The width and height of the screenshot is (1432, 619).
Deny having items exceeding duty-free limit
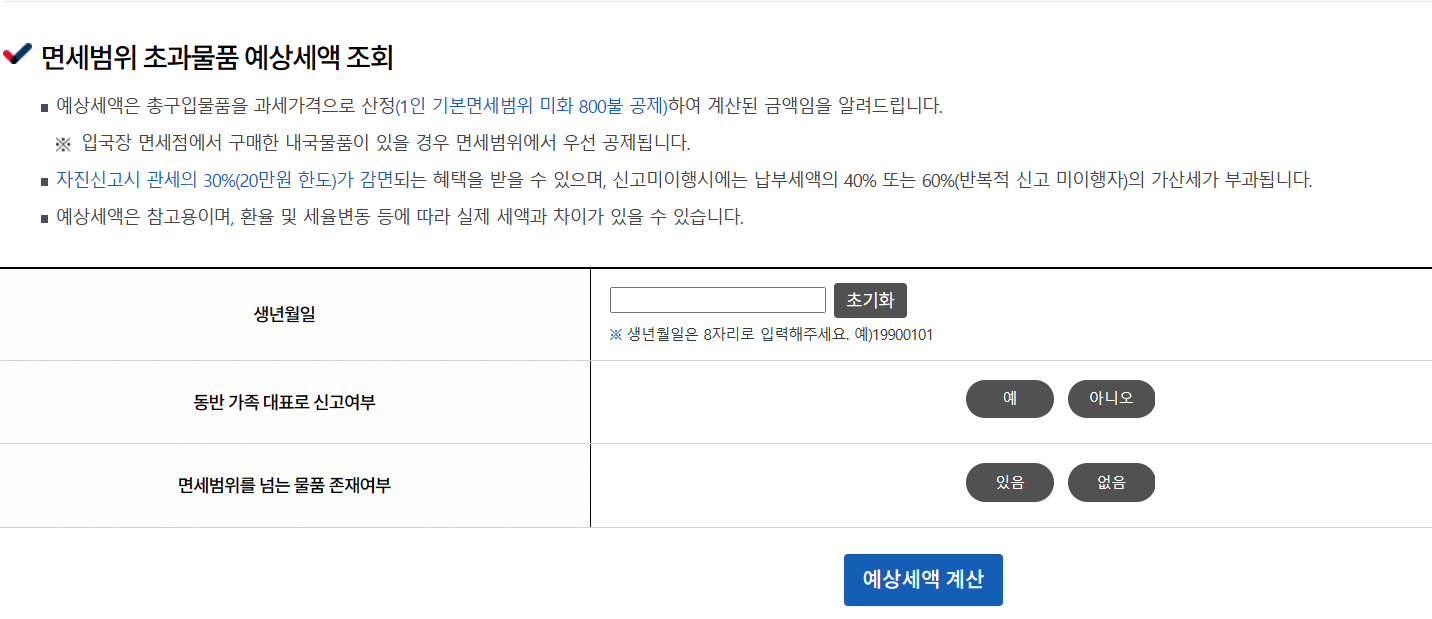tap(1111, 482)
